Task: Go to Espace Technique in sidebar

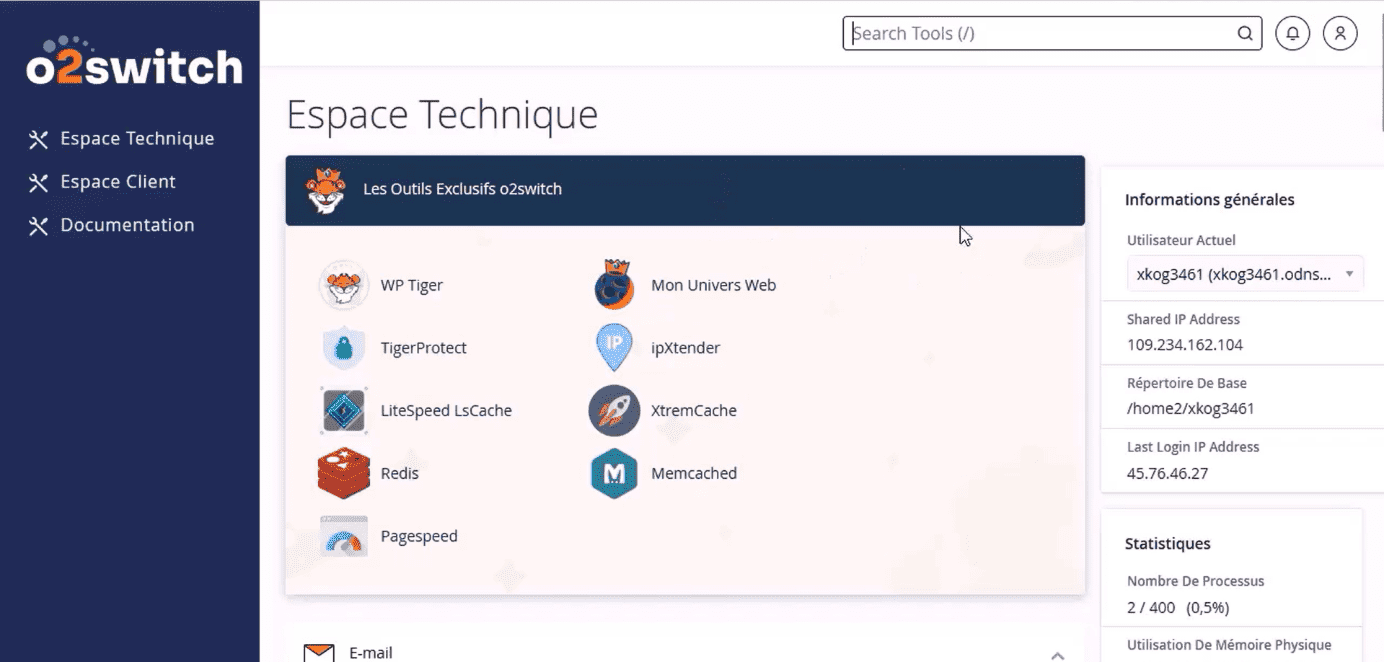Action: click(137, 139)
